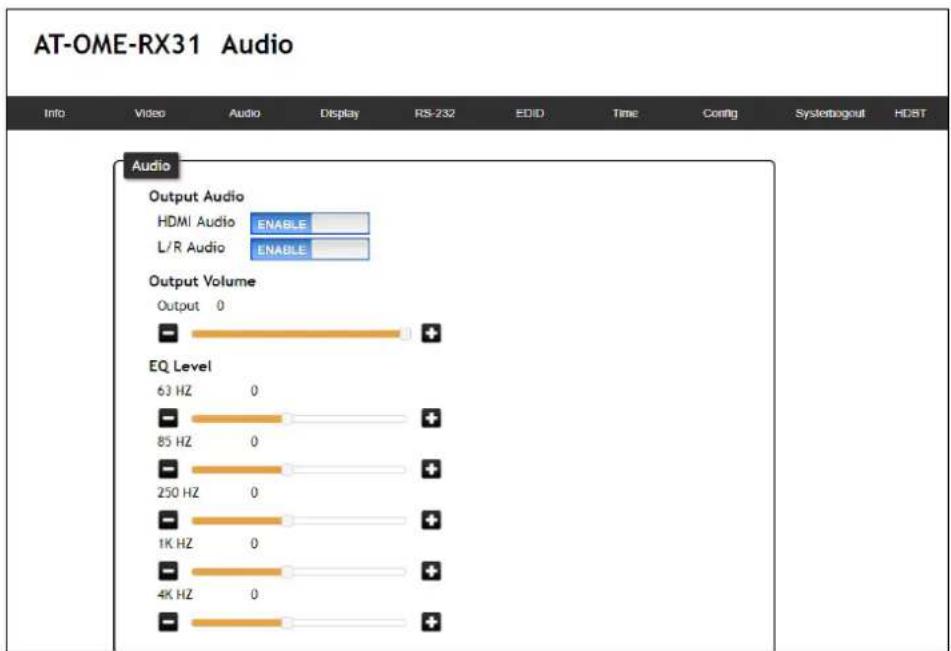Viewport: 951px width, 651px height.
Task: Click the 1K HZ EQ slider
Action: pyautogui.click(x=301, y=571)
